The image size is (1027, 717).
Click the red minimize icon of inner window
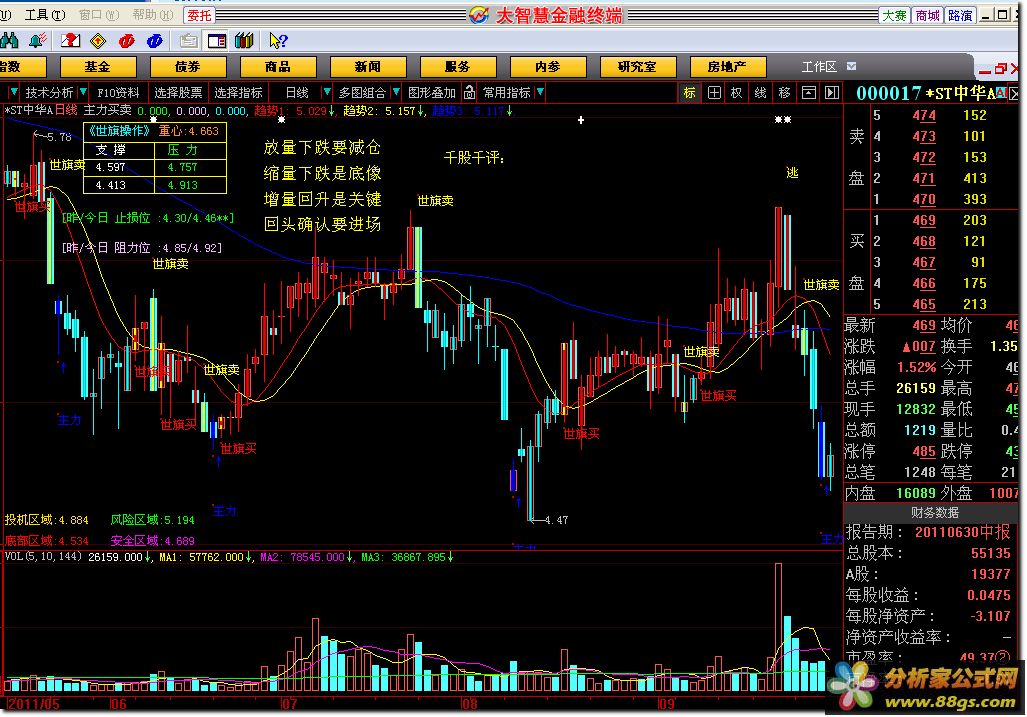point(984,69)
